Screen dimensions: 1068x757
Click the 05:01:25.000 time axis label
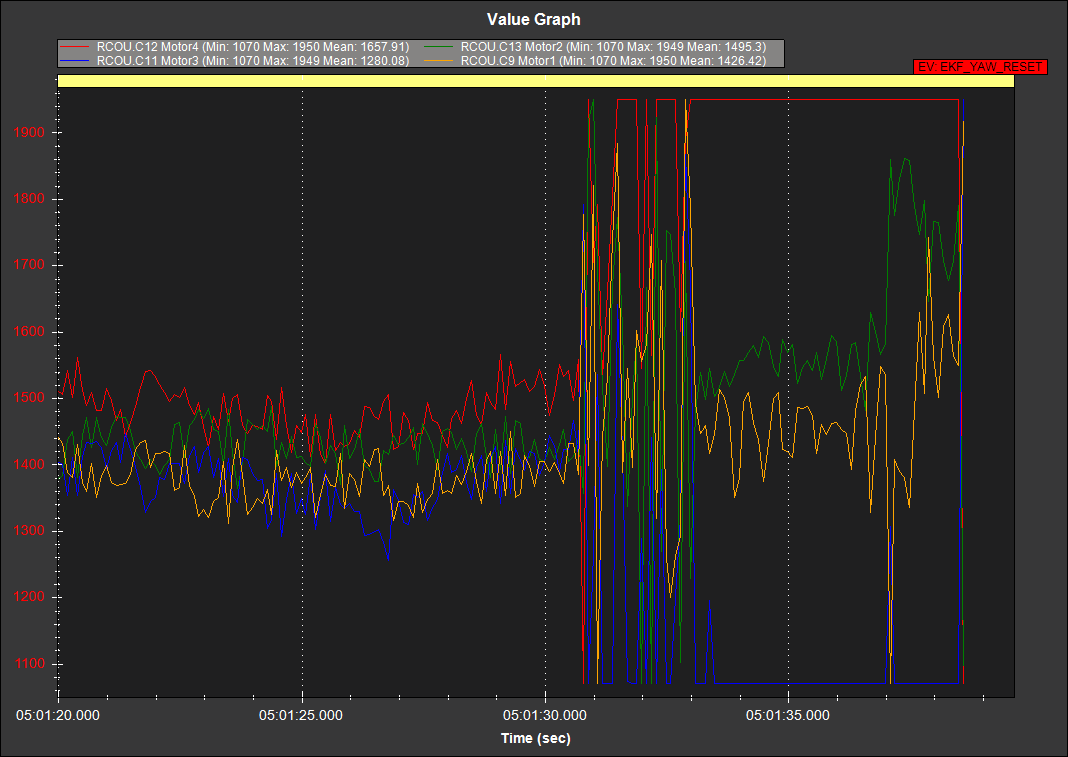[301, 715]
